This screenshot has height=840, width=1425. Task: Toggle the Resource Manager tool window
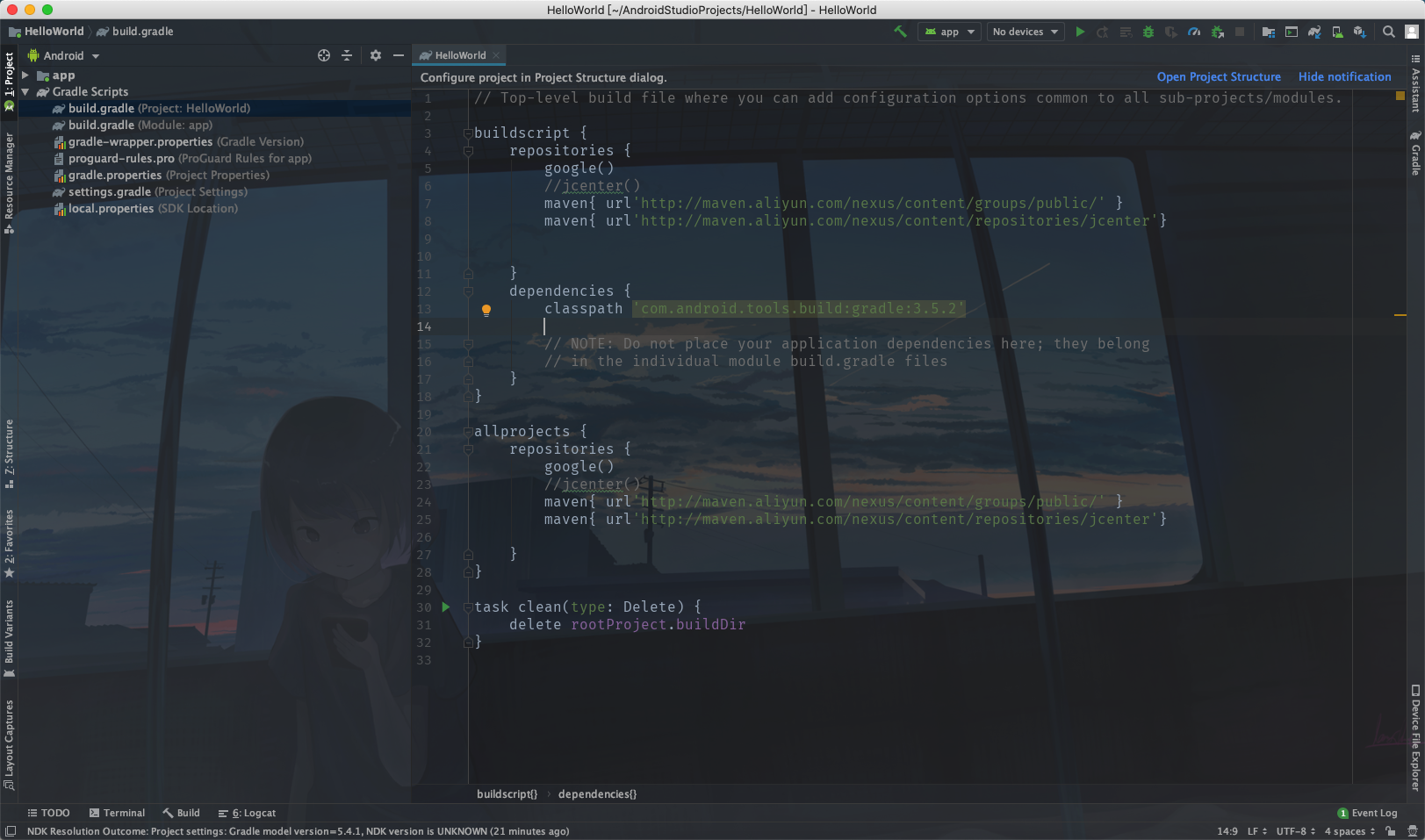(x=9, y=183)
